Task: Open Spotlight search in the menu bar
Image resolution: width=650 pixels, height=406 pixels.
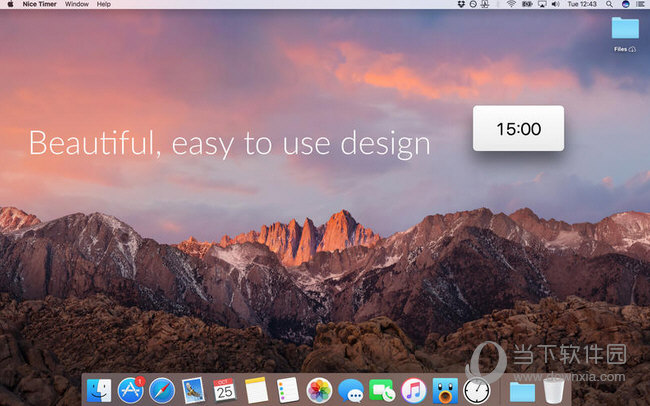Action: coord(611,5)
